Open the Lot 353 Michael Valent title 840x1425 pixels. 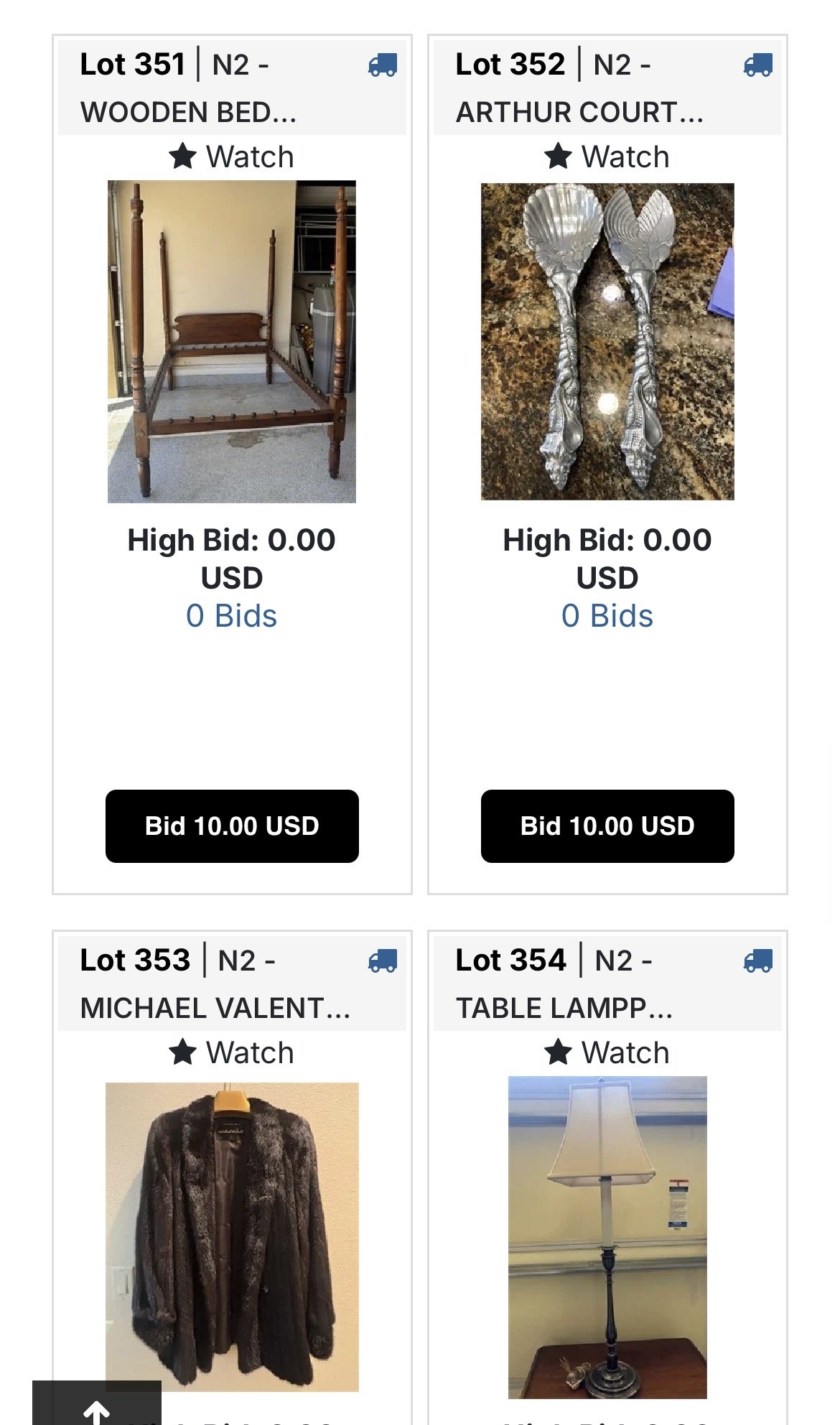[215, 984]
